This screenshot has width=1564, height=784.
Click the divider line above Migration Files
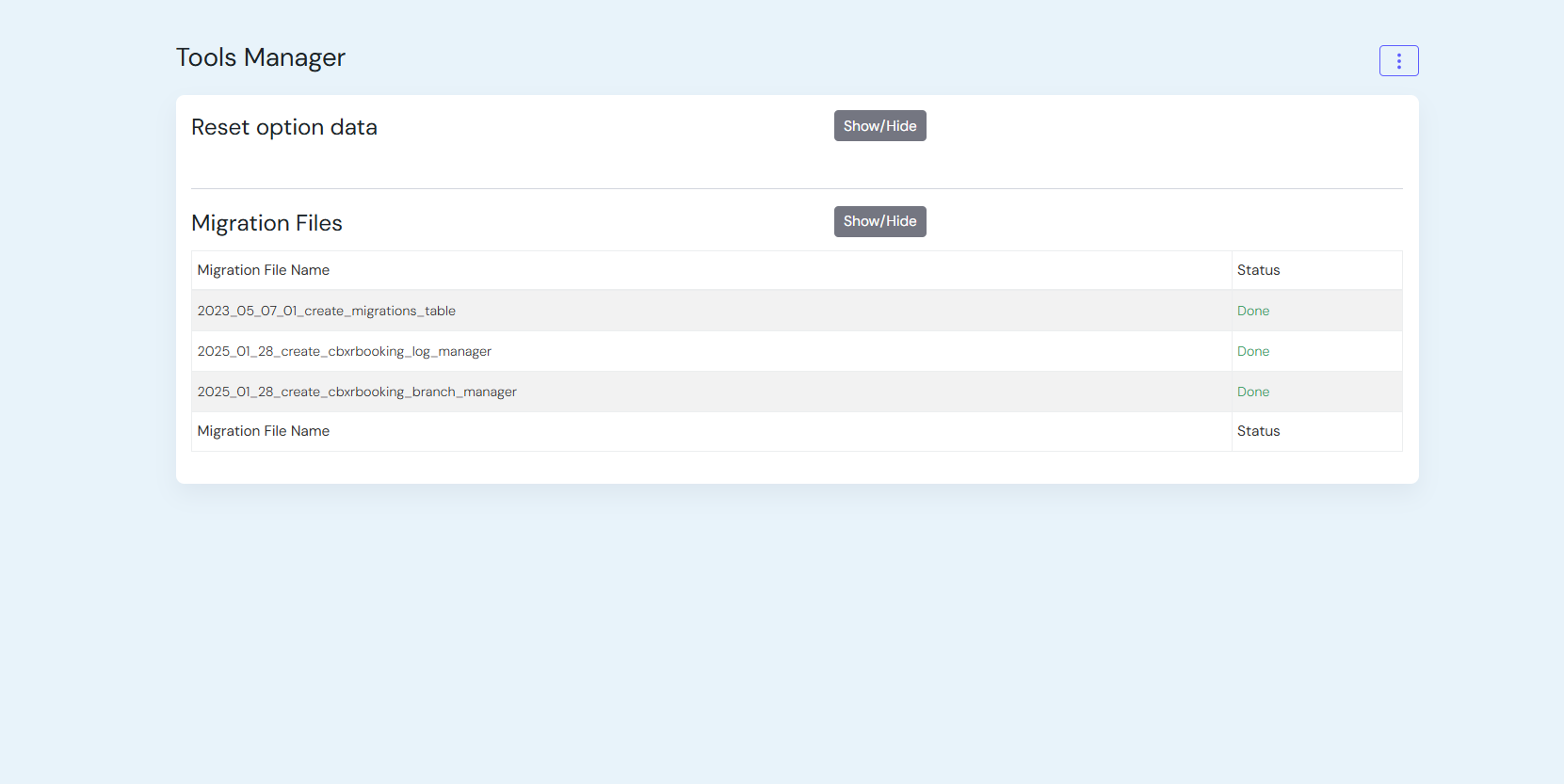[797, 188]
